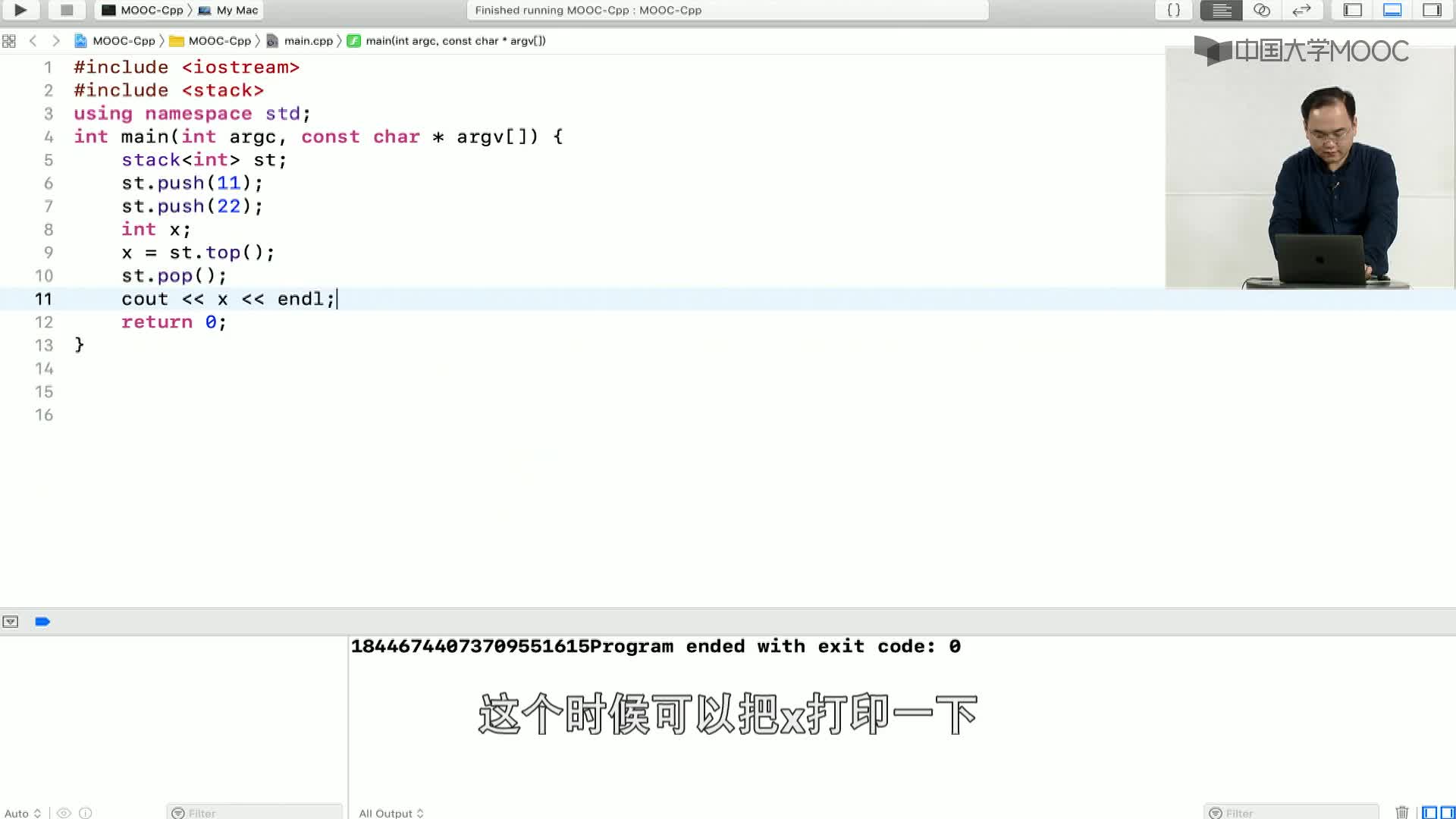Open the Auto variables scope menu
Viewport: 1456px width, 819px height.
[23, 813]
